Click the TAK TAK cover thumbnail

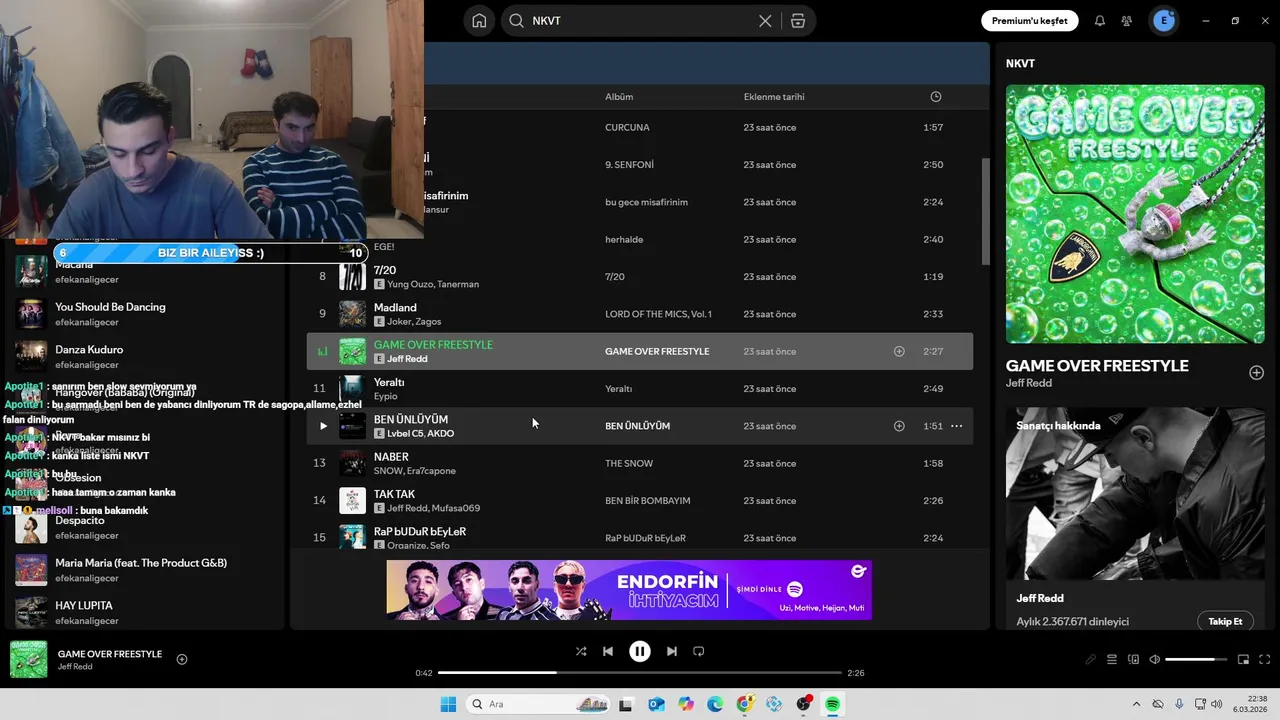coord(352,501)
